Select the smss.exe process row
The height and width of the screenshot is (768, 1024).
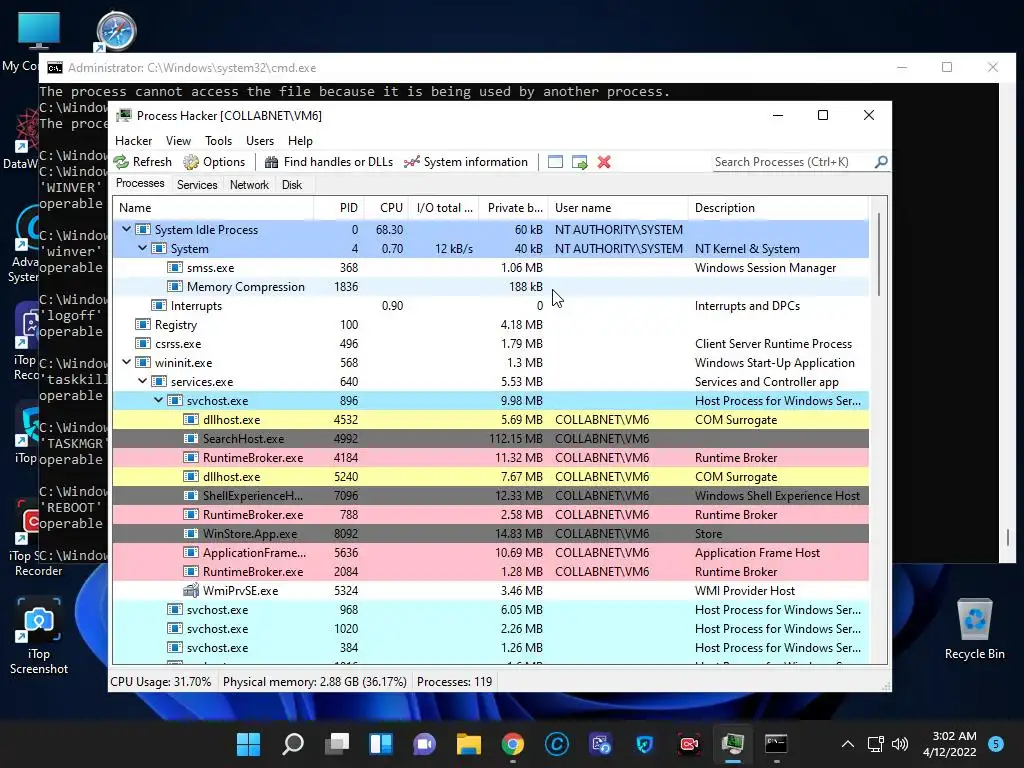[490, 268]
